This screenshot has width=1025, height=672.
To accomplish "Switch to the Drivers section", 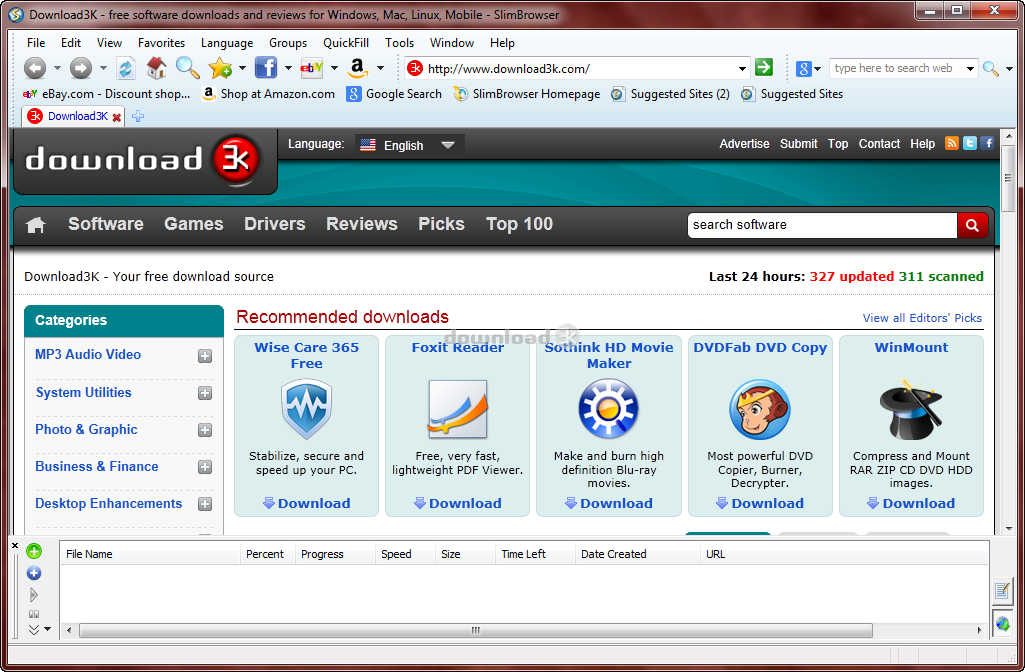I will [x=274, y=224].
